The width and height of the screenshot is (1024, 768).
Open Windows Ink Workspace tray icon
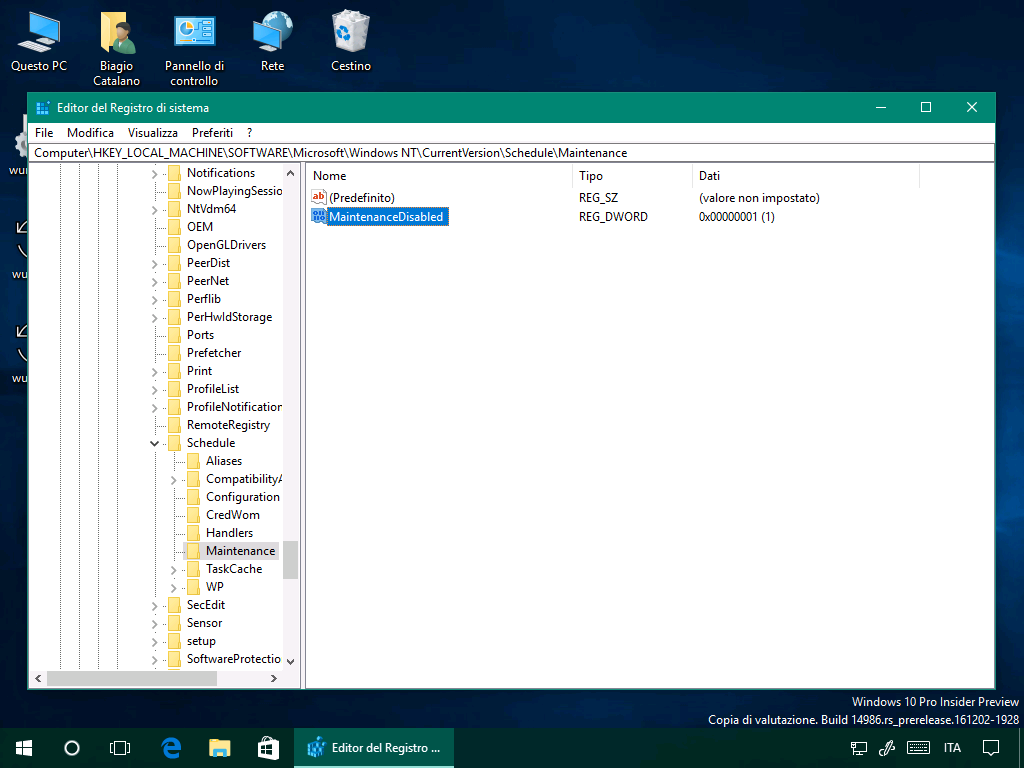click(887, 748)
